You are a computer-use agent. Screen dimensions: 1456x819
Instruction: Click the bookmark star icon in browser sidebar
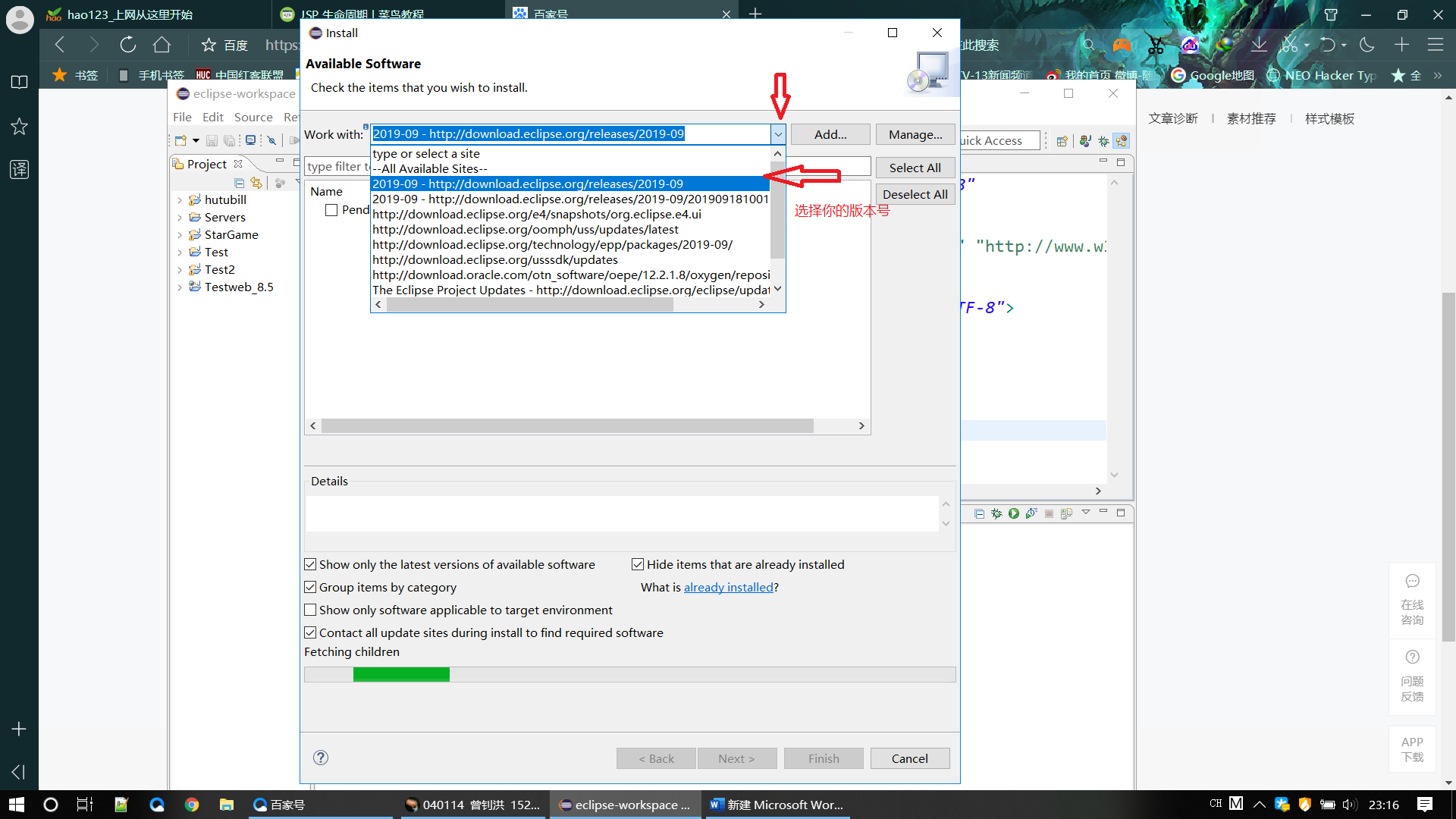pos(19,126)
